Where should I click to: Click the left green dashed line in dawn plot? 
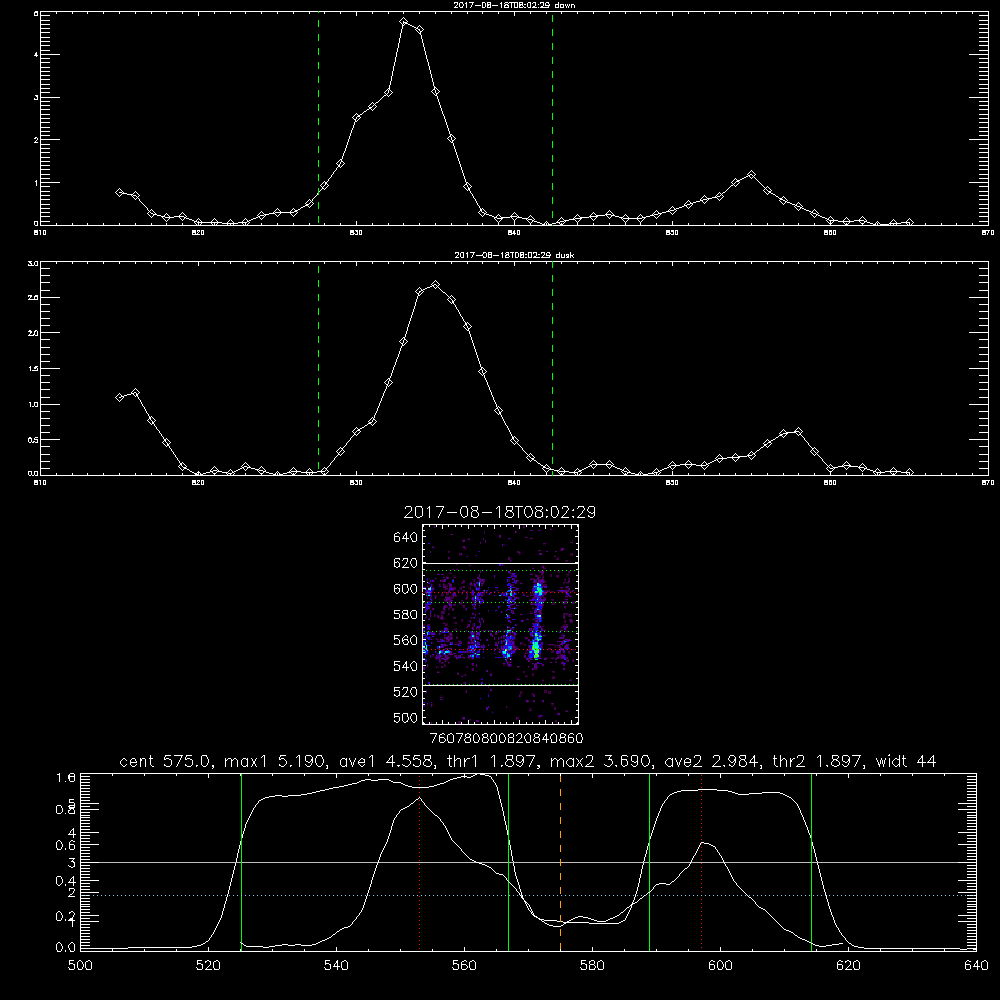tap(318, 119)
